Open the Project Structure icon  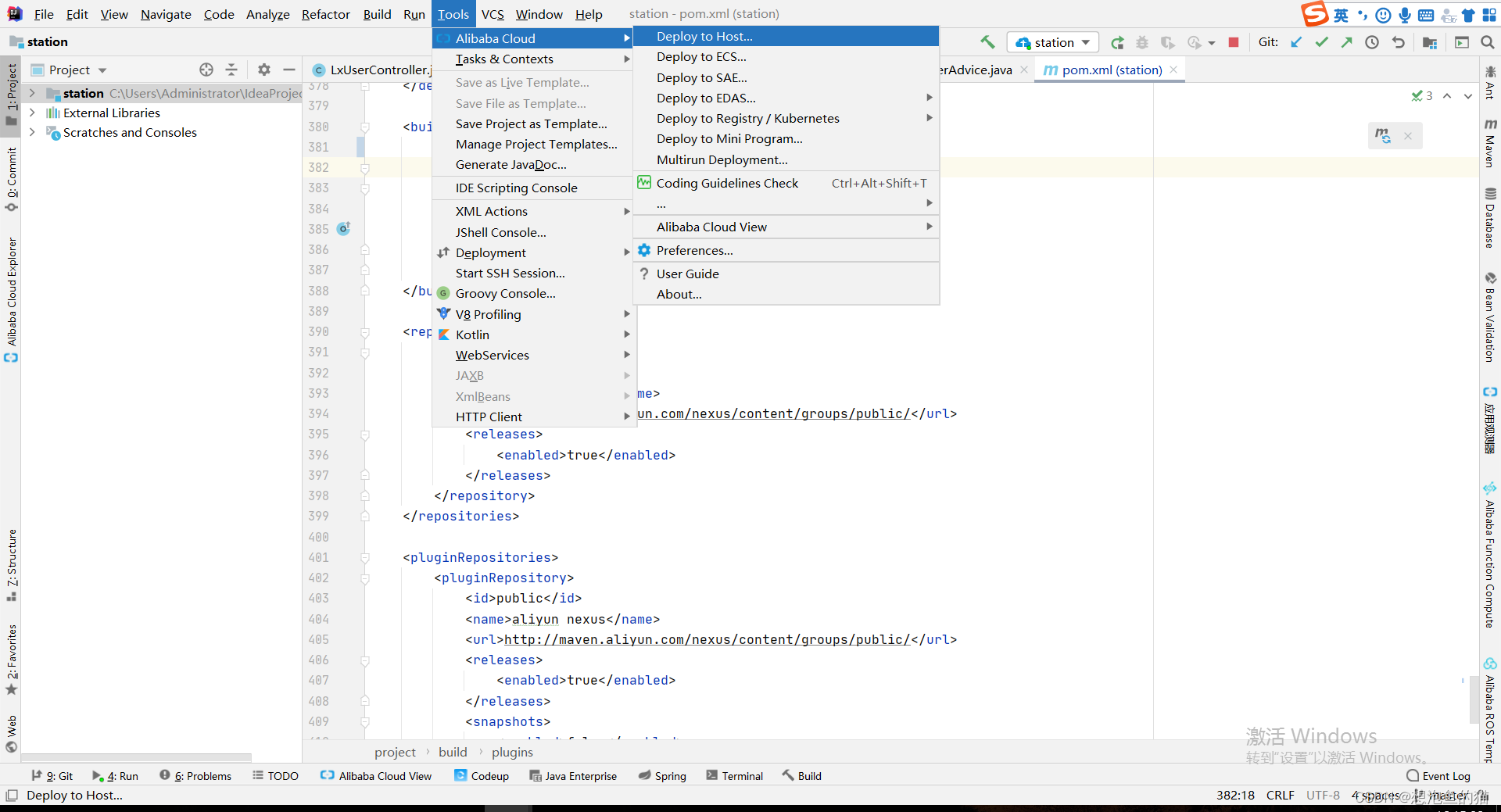(1430, 42)
